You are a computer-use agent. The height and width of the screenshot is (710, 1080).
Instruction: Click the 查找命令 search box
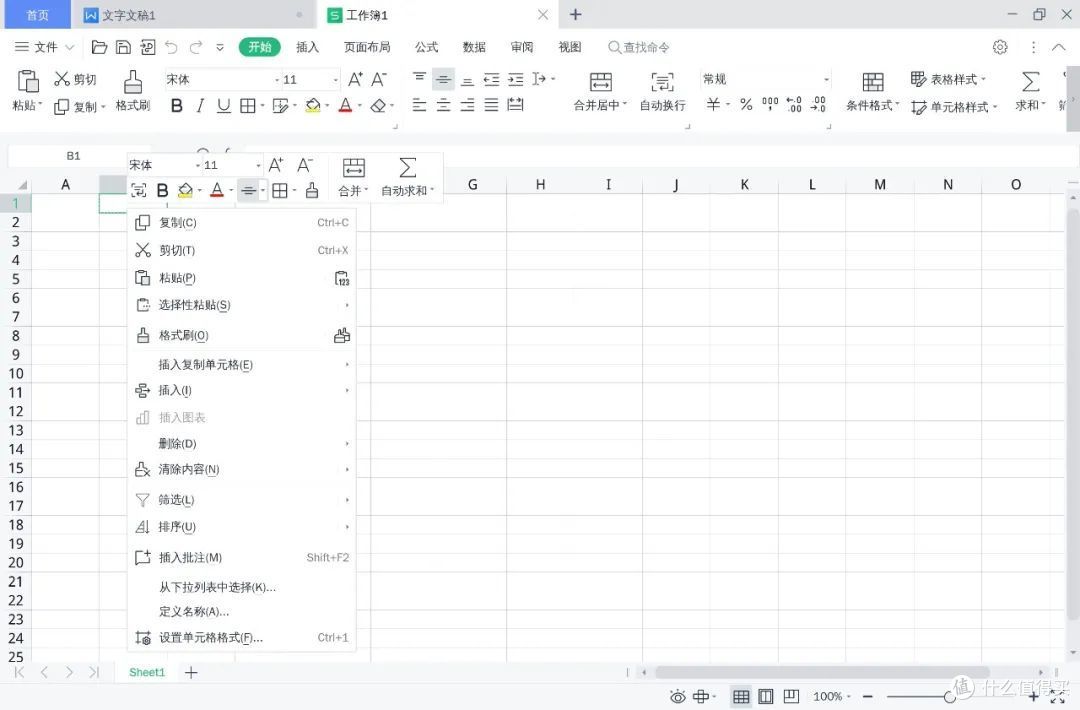pyautogui.click(x=638, y=47)
